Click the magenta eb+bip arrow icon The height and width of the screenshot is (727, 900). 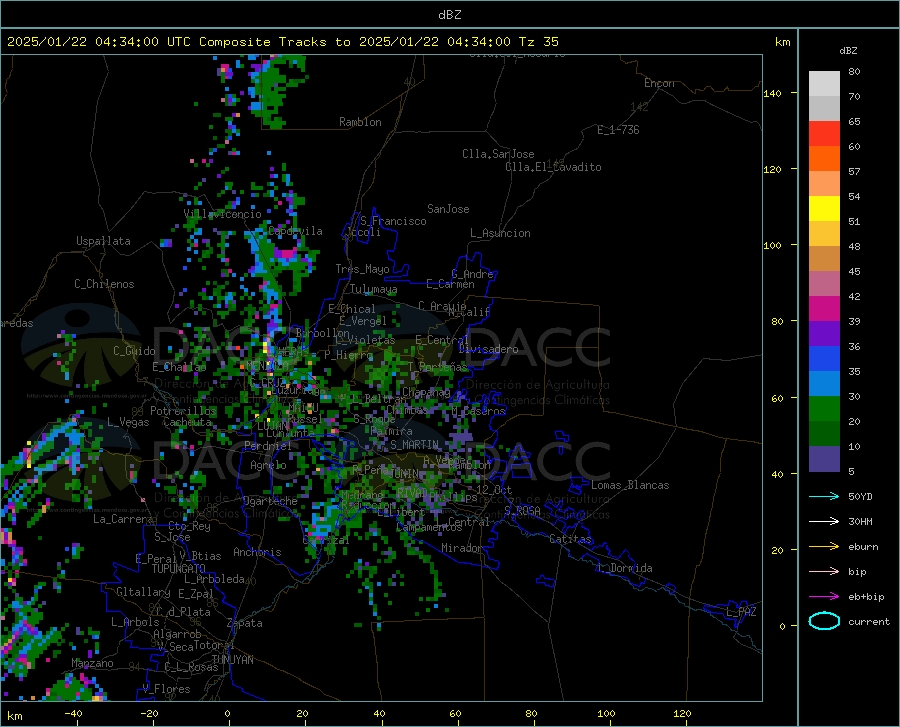pyautogui.click(x=824, y=597)
